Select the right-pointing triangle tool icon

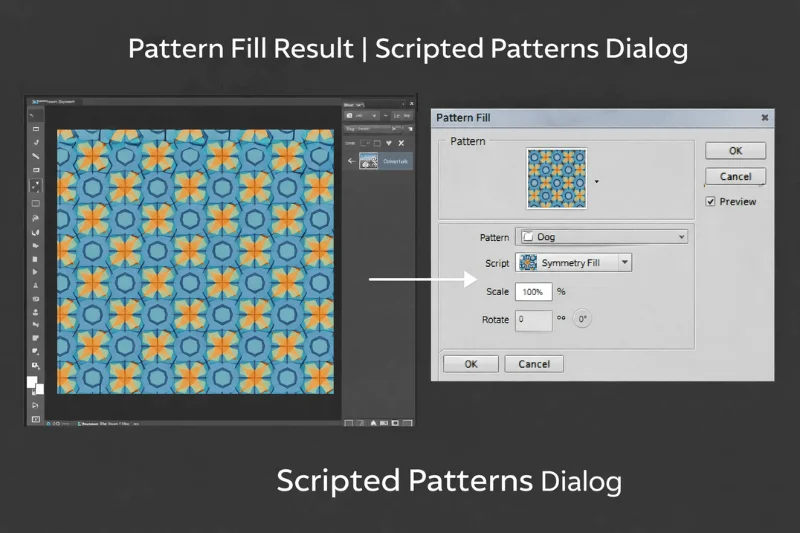[35, 272]
